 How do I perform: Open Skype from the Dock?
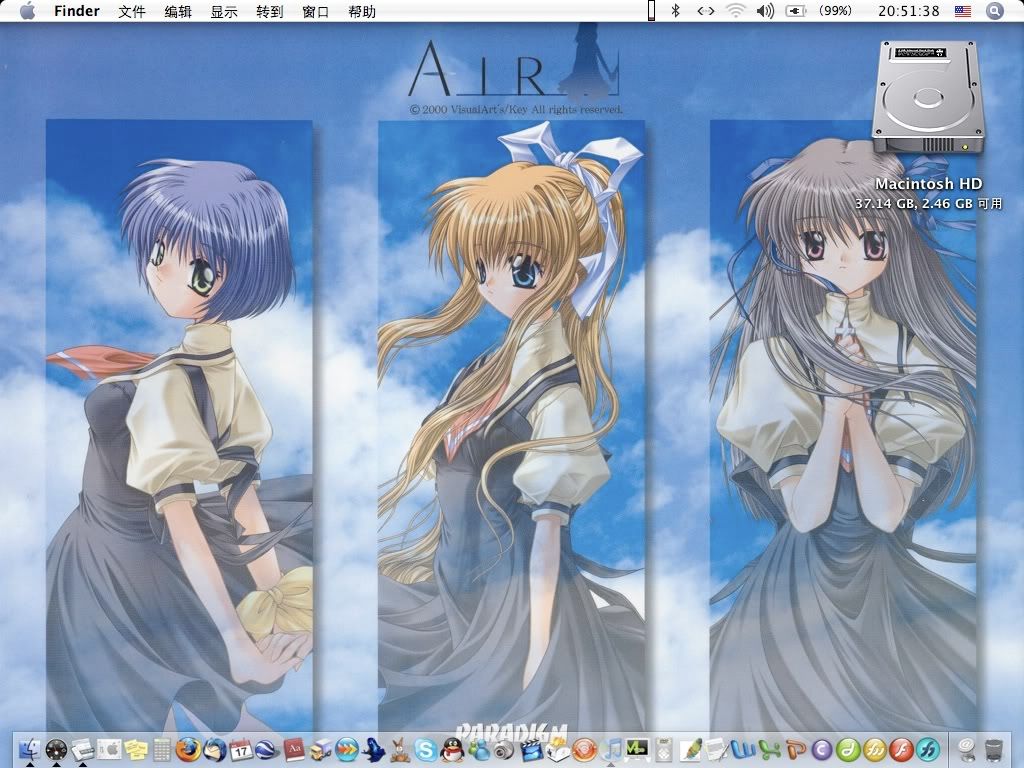(x=425, y=749)
